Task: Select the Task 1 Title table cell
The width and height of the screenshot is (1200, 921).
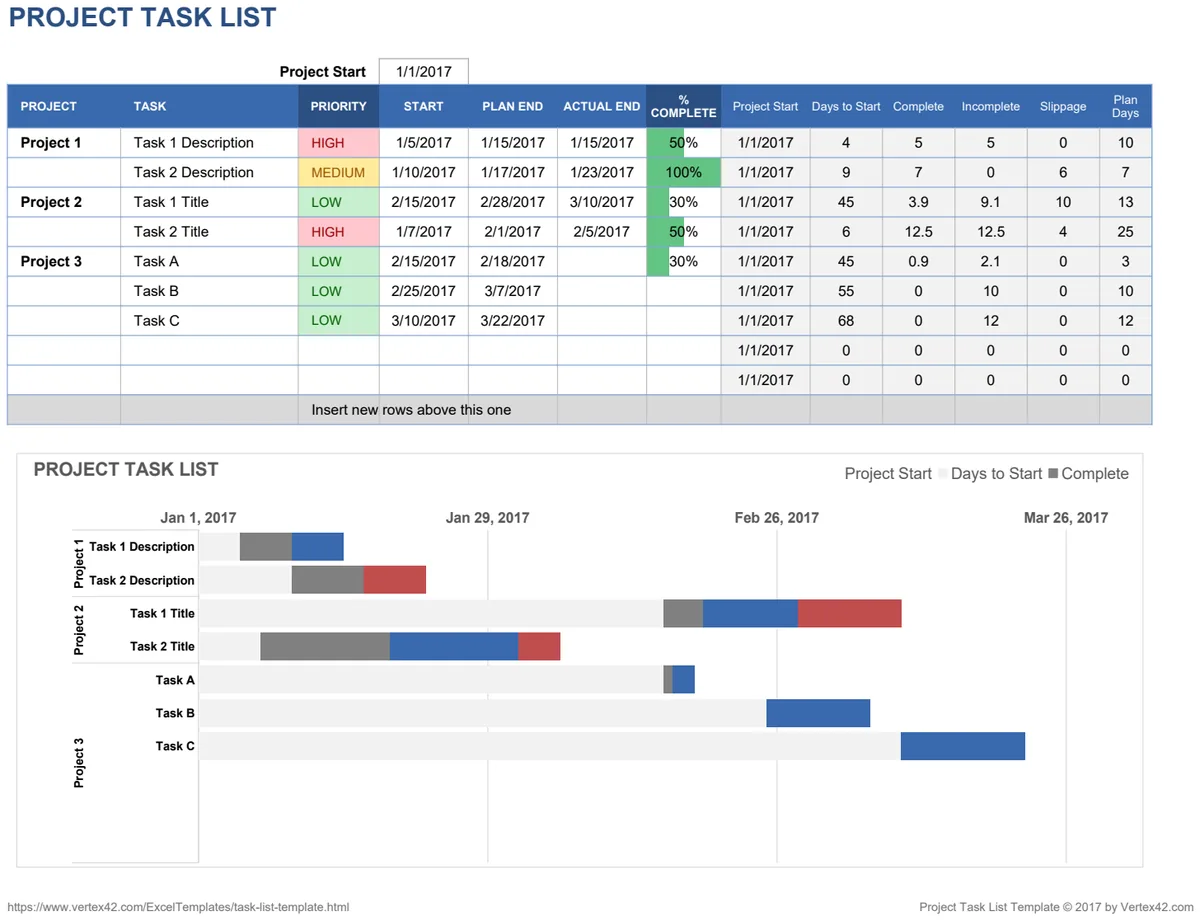Action: tap(209, 202)
